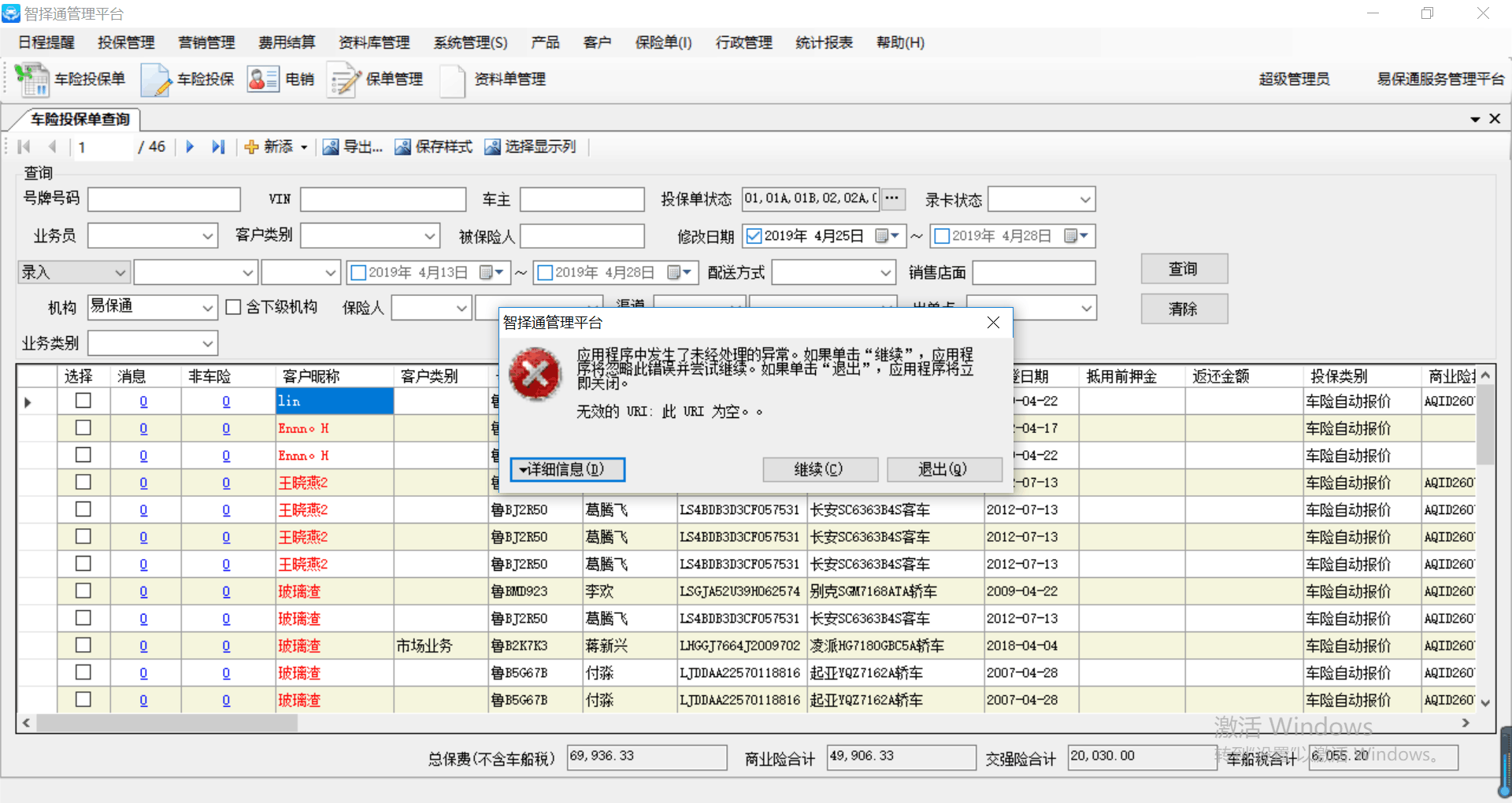
Task: Click the 导出 export icon
Action: tap(331, 147)
